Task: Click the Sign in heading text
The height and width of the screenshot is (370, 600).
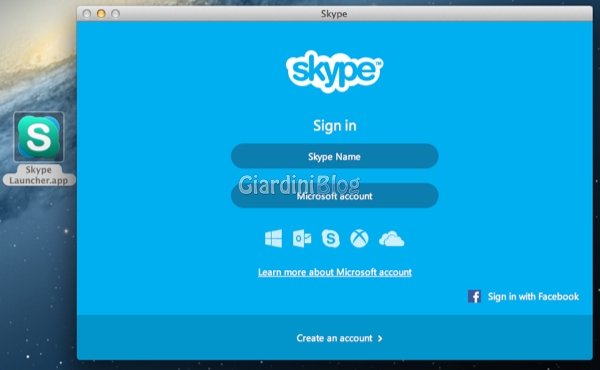Action: [335, 126]
